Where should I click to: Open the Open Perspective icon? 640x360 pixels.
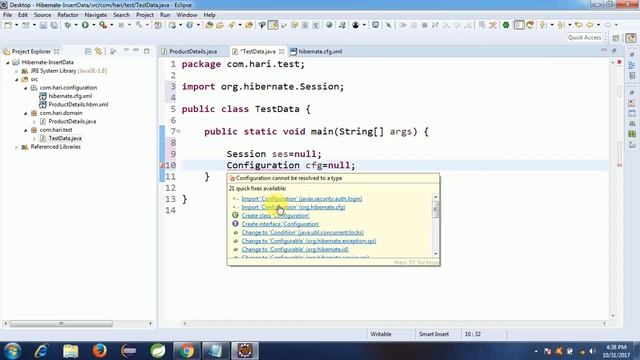(616, 38)
